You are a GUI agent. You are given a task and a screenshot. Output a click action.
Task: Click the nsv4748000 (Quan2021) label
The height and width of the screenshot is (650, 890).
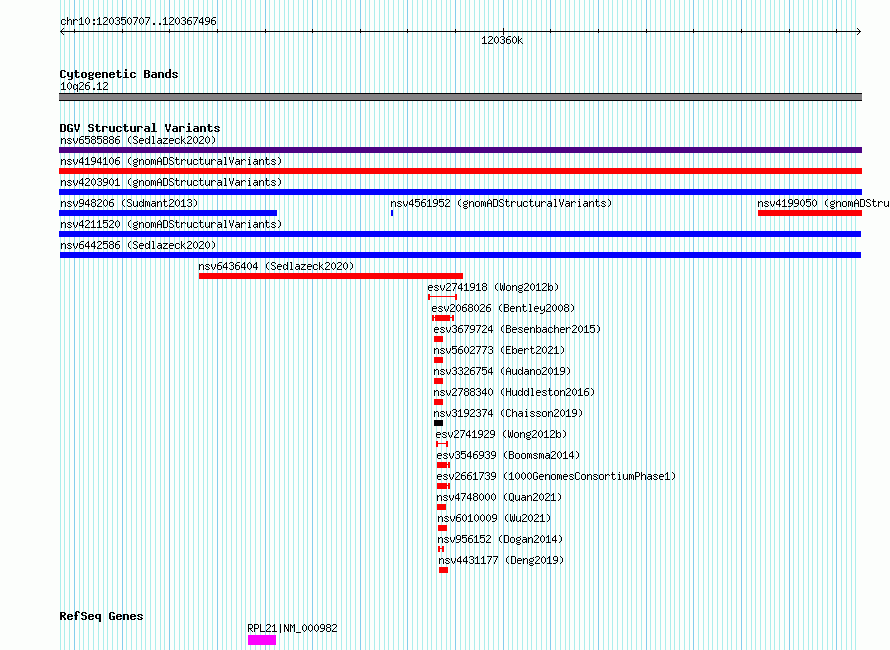tap(499, 497)
